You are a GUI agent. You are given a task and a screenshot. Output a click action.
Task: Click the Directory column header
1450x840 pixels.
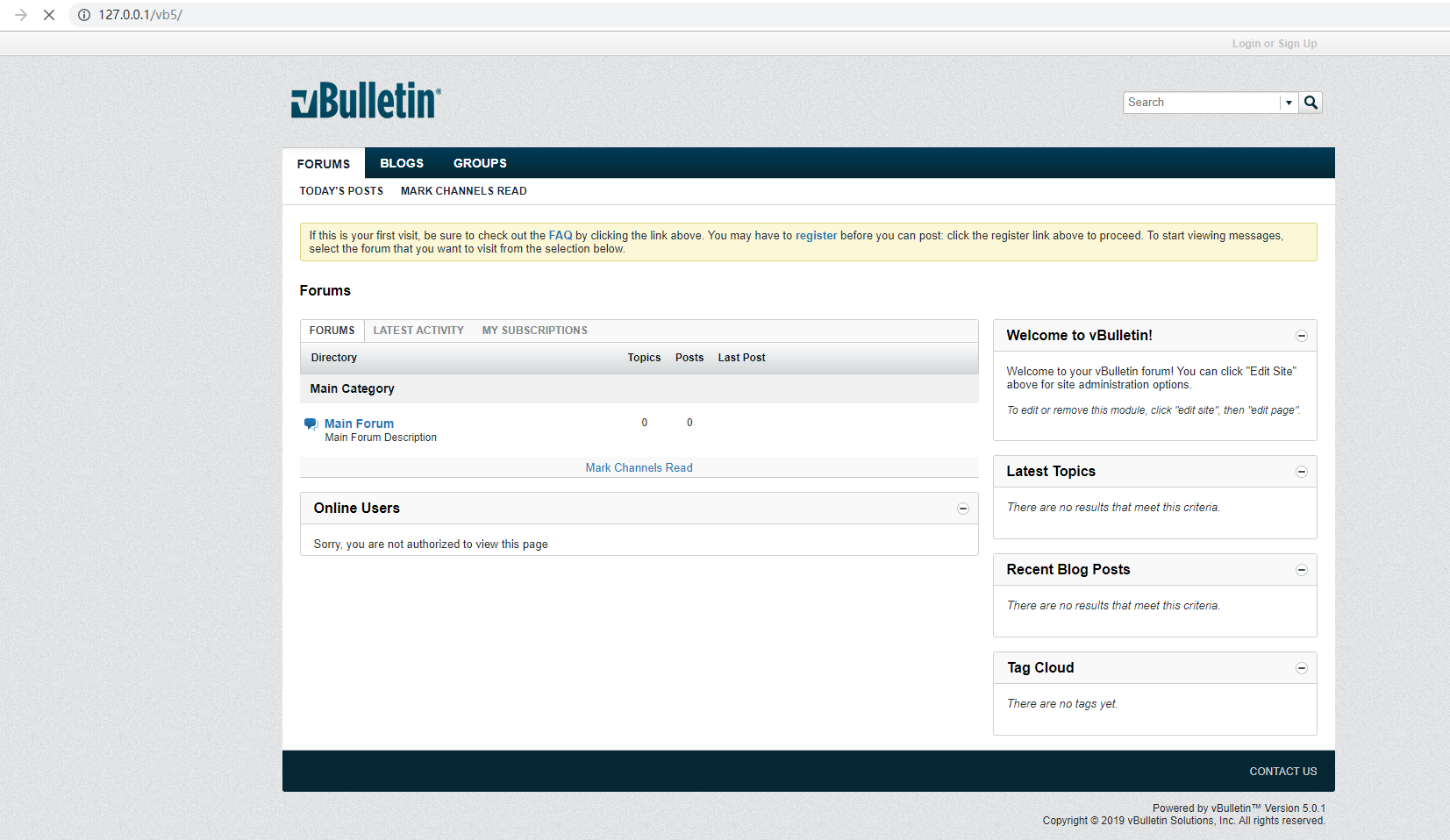tap(333, 358)
